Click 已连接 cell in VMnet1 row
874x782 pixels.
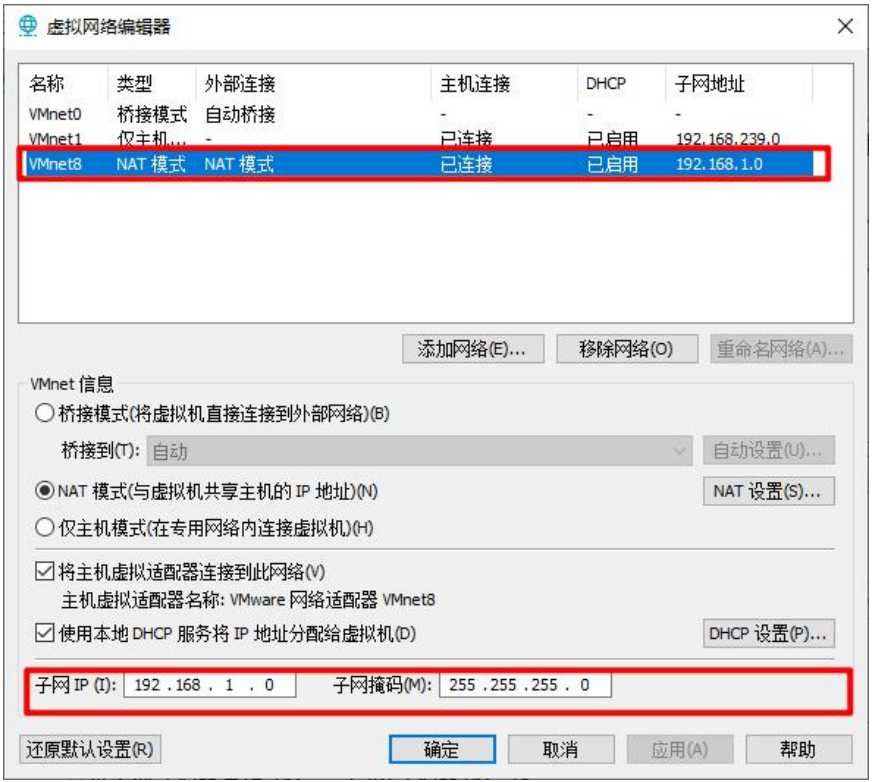(467, 139)
